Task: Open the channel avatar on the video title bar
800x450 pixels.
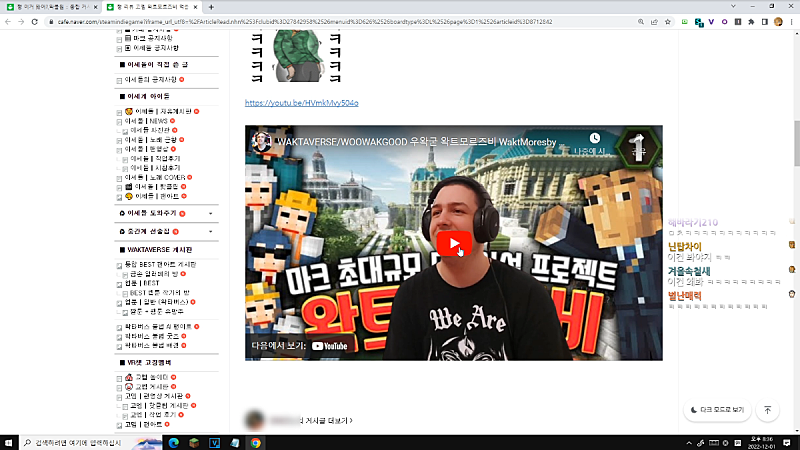Action: [x=261, y=141]
